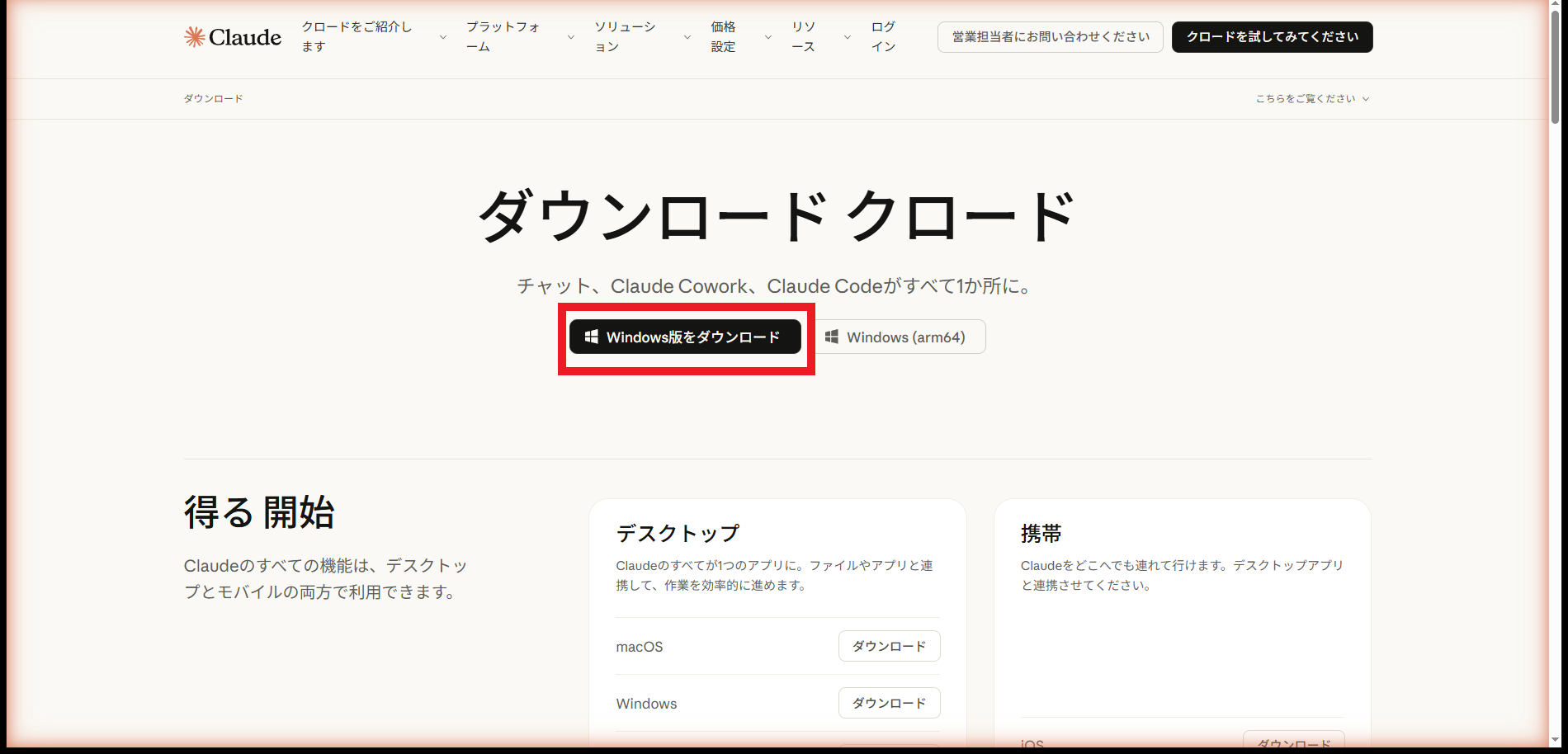Viewport: 1568px width, 754px height.
Task: Click the Claude wordmark to go home
Action: 245,36
